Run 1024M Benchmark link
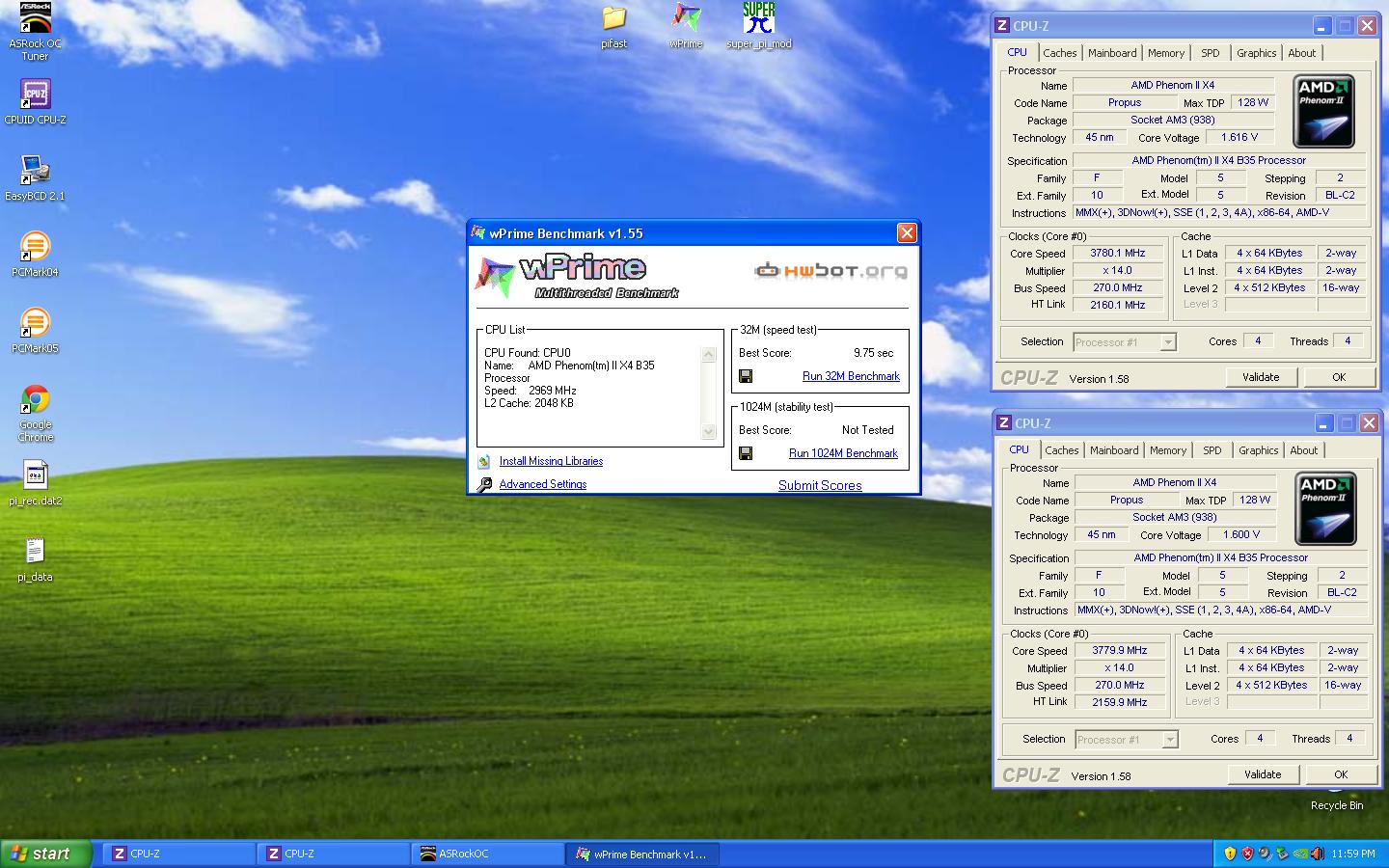Image resolution: width=1389 pixels, height=868 pixels. pyautogui.click(x=843, y=453)
